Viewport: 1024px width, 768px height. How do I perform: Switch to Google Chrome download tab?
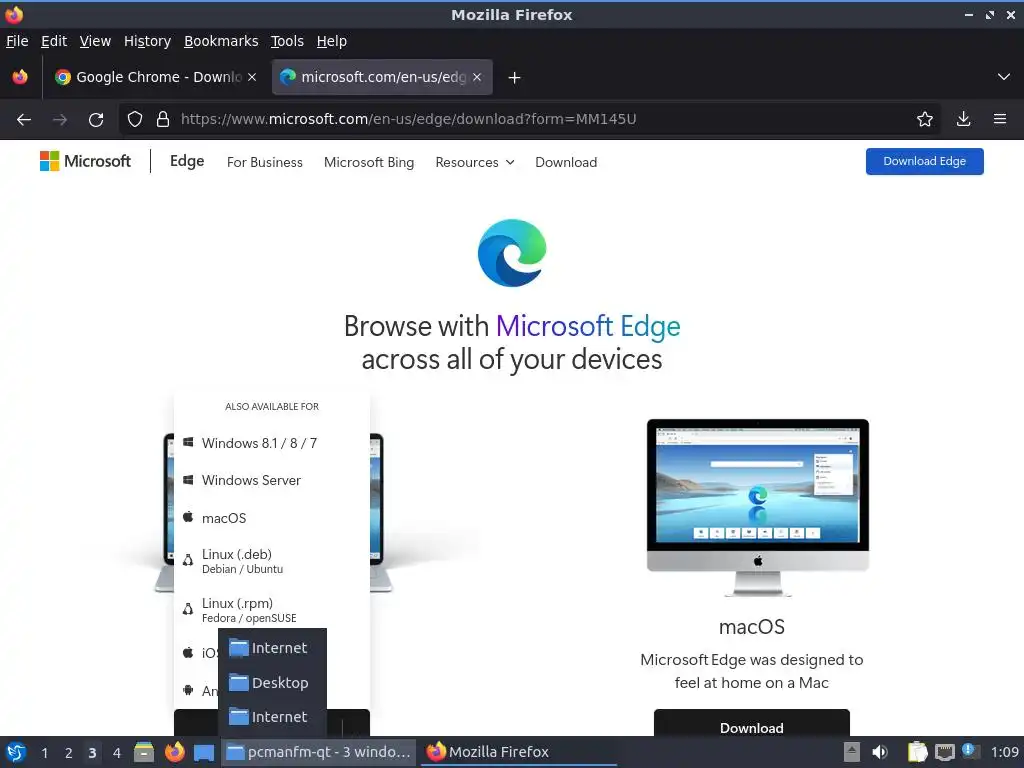[155, 77]
